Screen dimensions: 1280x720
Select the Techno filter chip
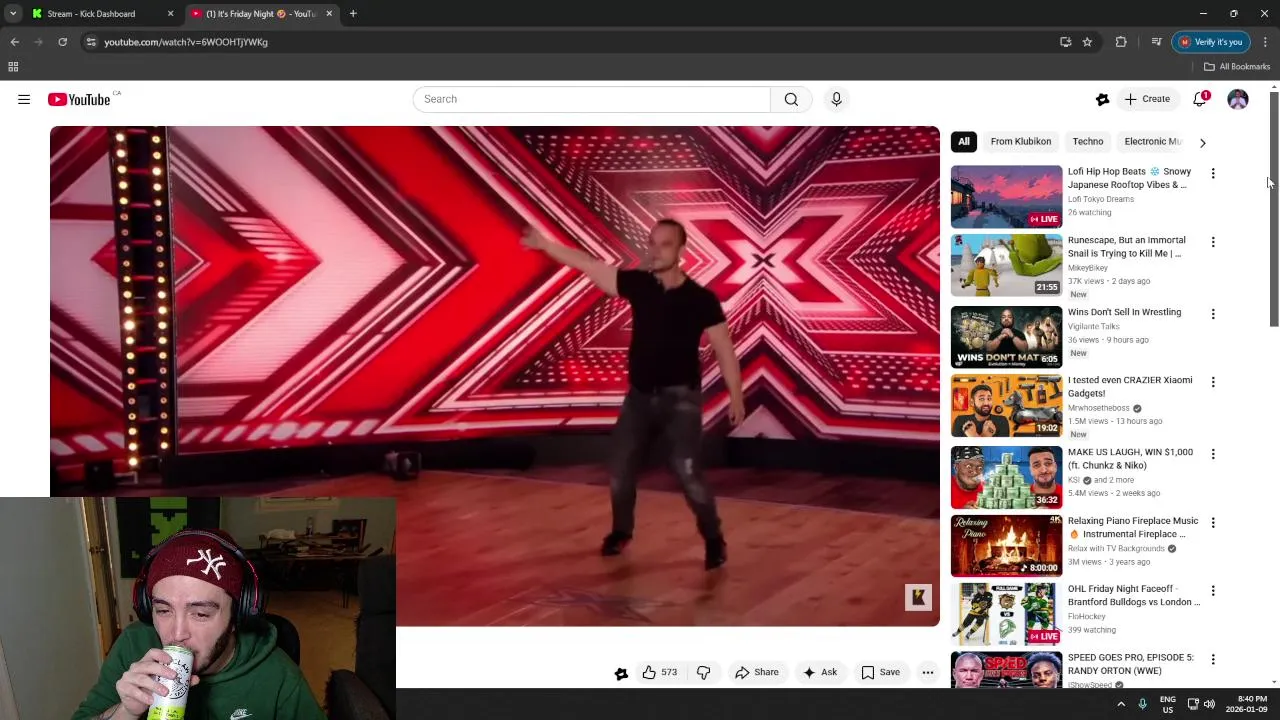tap(1088, 142)
